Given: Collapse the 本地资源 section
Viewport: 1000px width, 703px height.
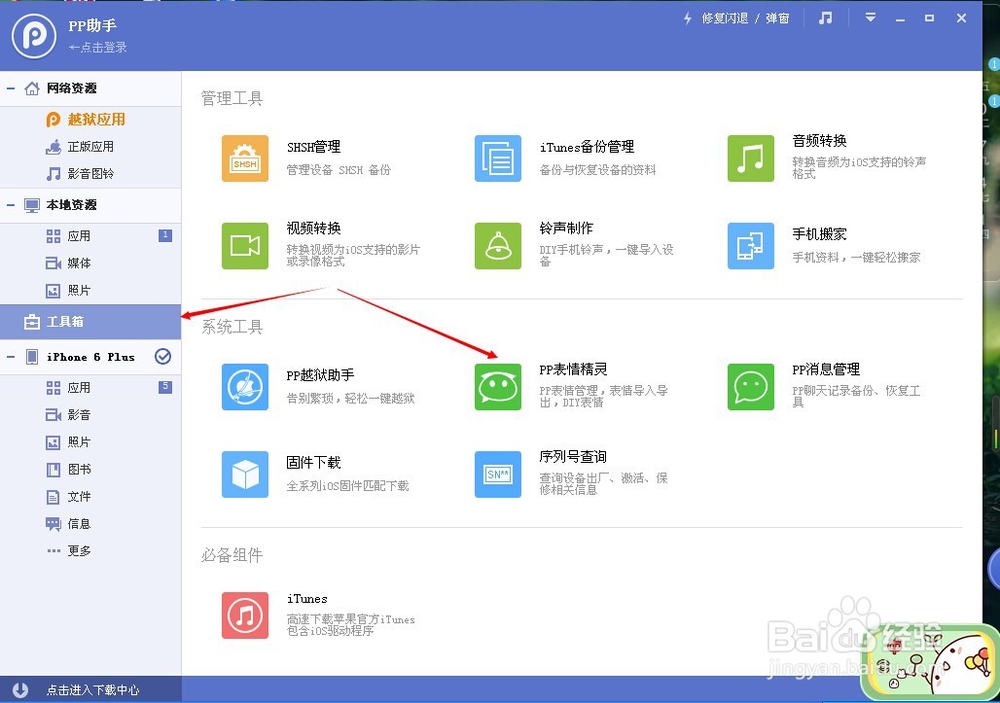Looking at the screenshot, I should [11, 205].
